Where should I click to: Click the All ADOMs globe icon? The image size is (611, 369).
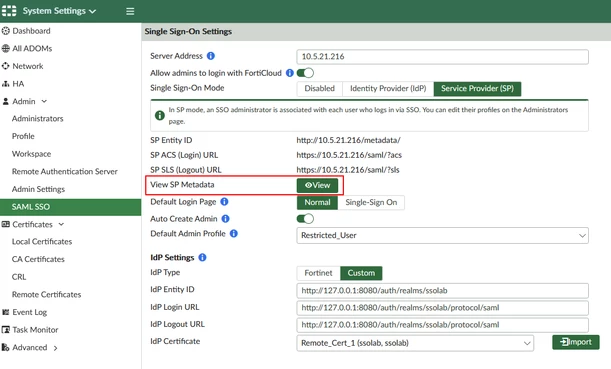coord(5,48)
